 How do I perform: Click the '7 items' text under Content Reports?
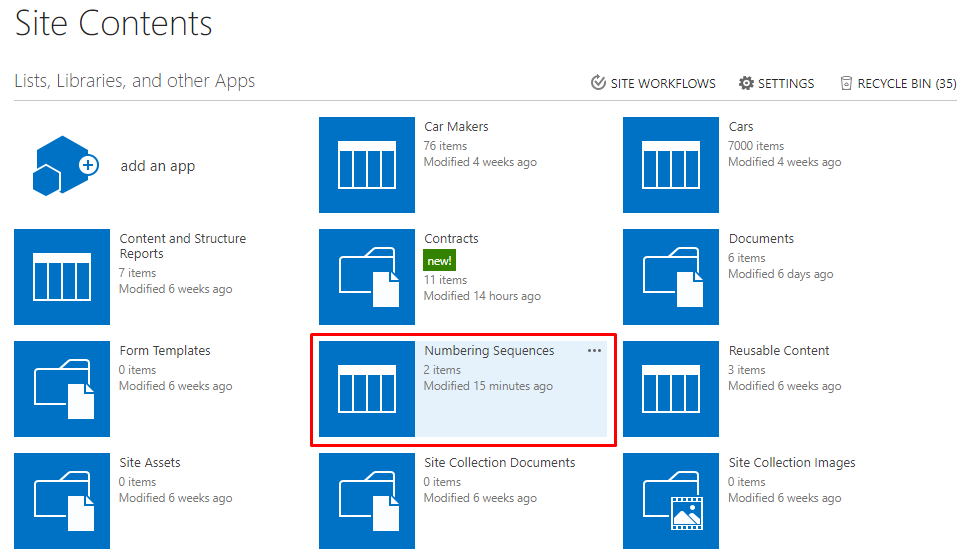pos(137,273)
